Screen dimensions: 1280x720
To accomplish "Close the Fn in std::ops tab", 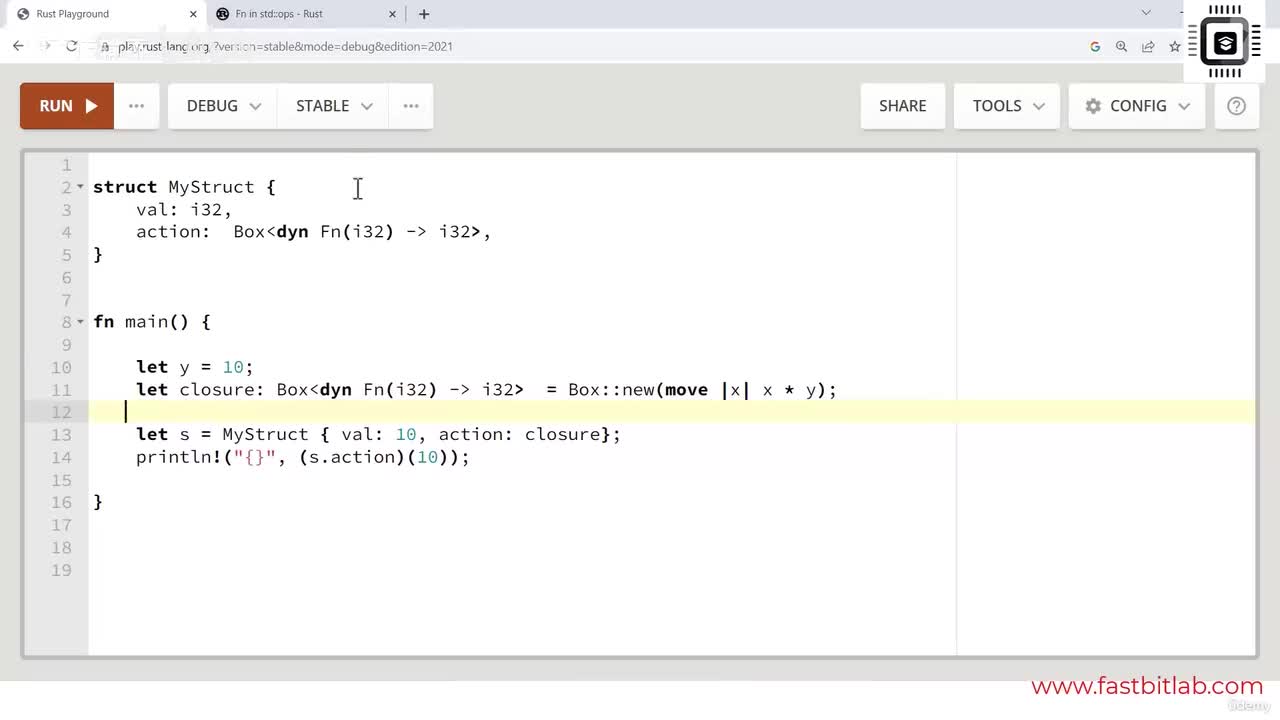I will coord(393,14).
